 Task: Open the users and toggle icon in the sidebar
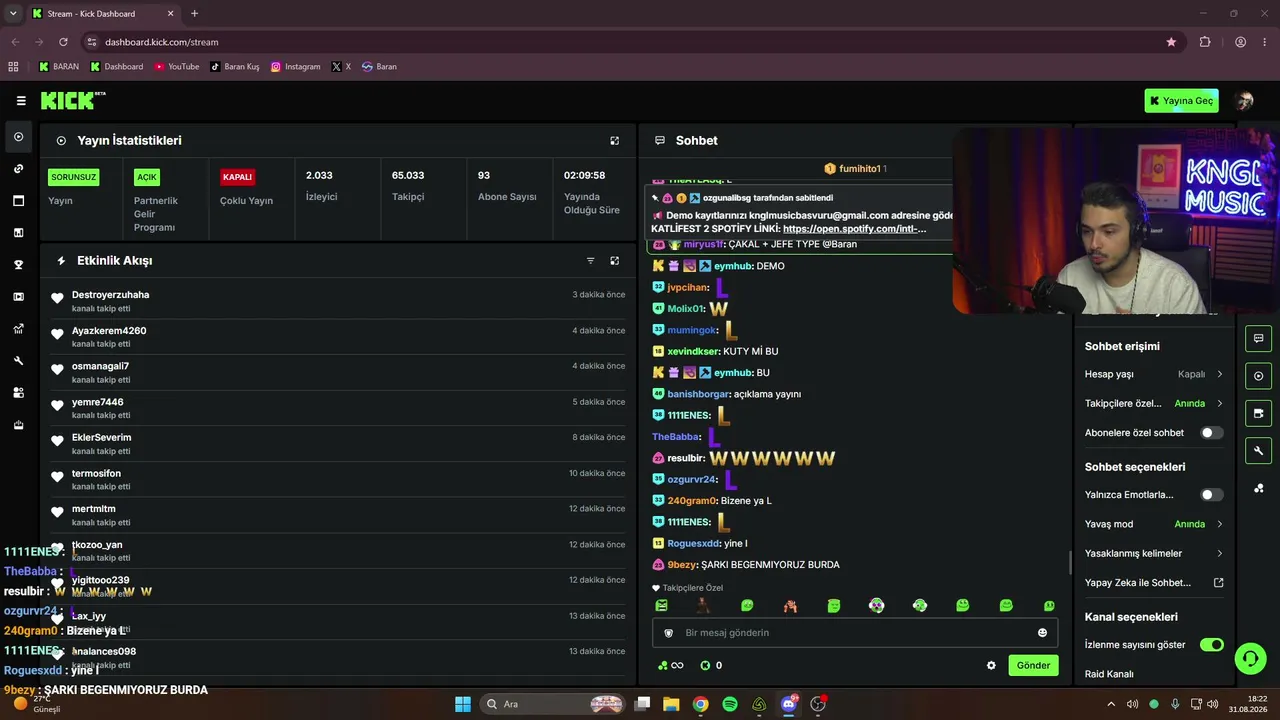click(x=18, y=393)
